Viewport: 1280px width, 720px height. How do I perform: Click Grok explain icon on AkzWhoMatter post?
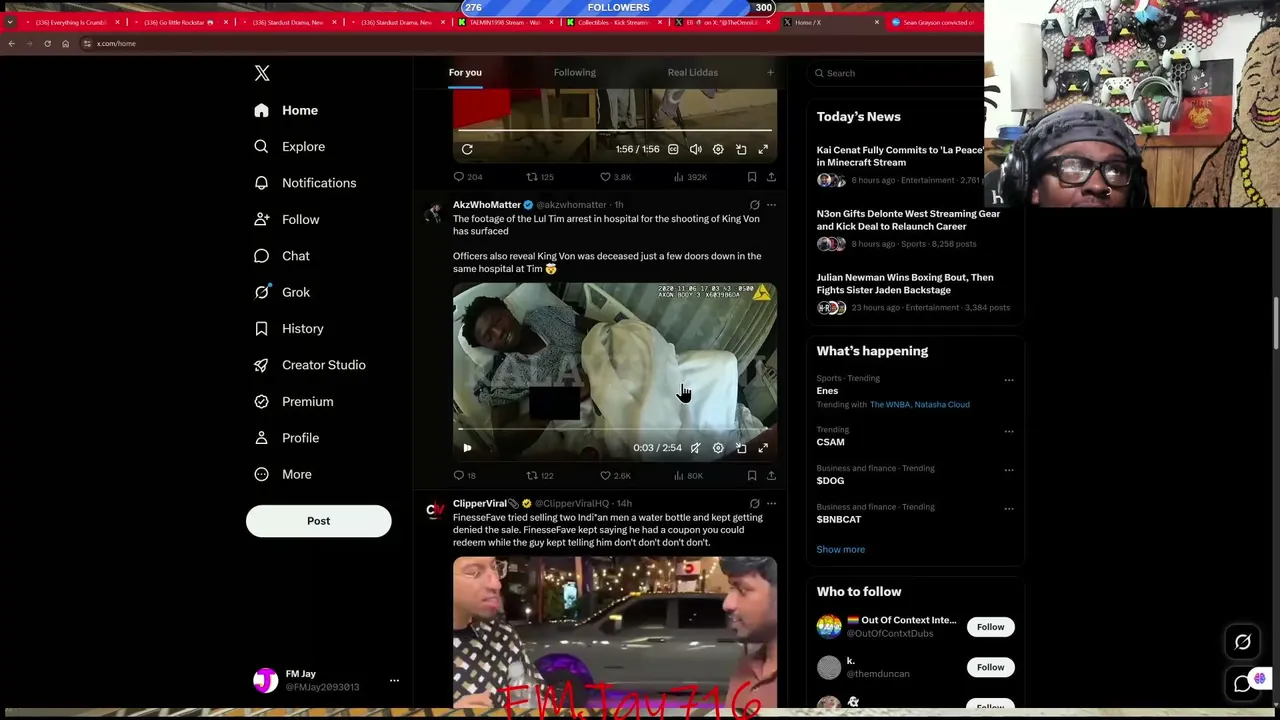tap(755, 205)
